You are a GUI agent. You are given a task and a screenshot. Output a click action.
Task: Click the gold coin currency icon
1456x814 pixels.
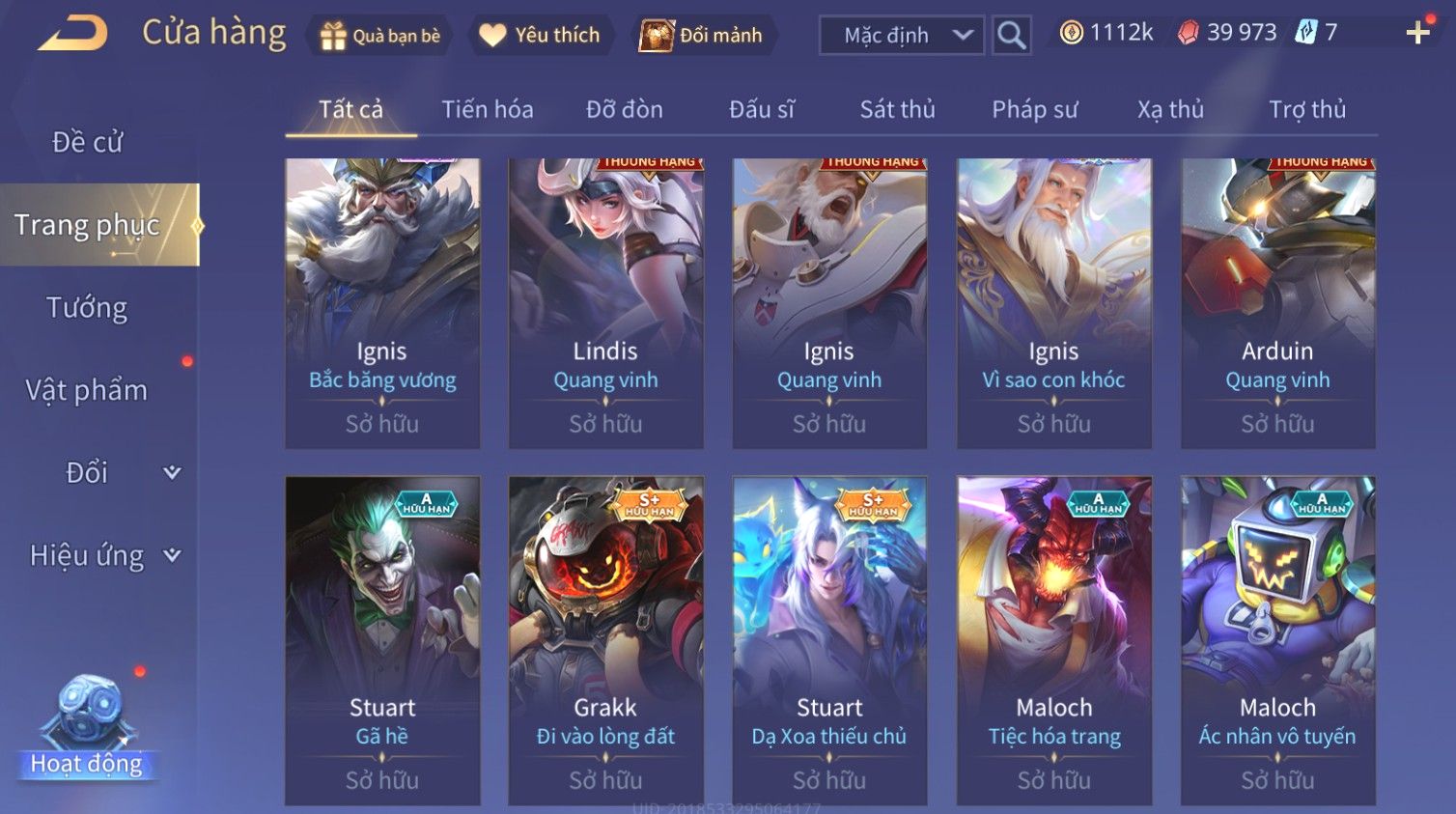coord(1071,33)
